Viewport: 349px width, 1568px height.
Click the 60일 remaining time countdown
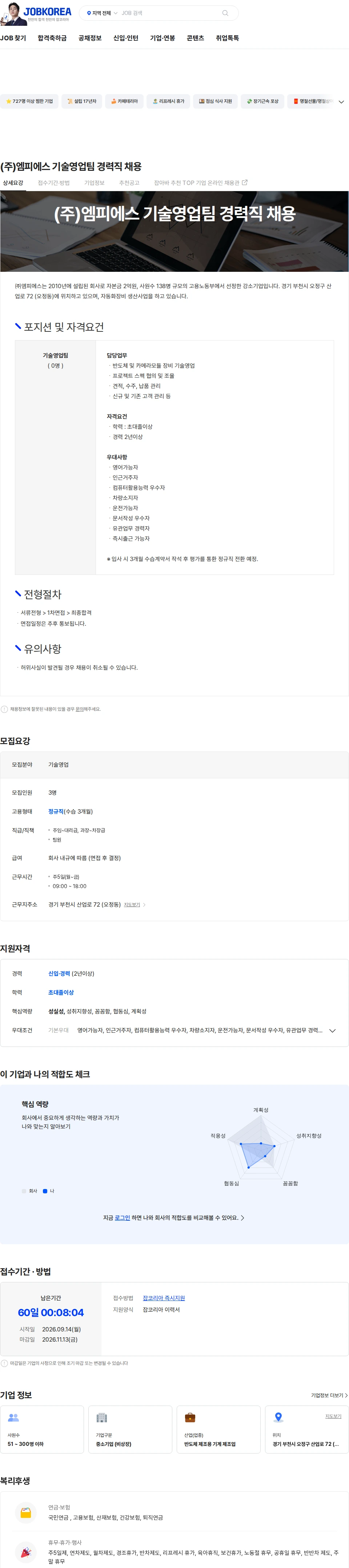51,1313
